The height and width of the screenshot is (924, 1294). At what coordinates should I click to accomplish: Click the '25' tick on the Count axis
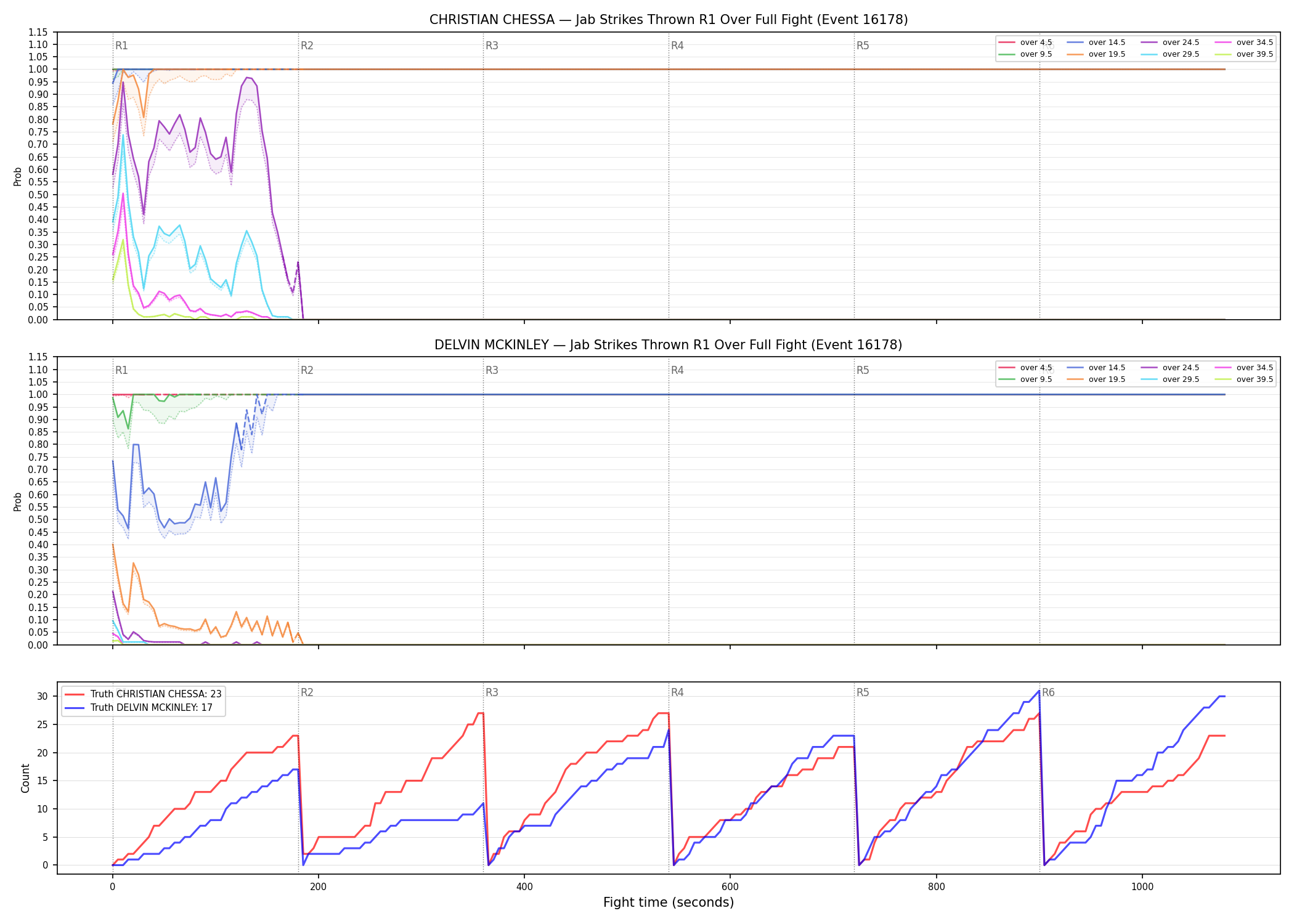coord(43,725)
